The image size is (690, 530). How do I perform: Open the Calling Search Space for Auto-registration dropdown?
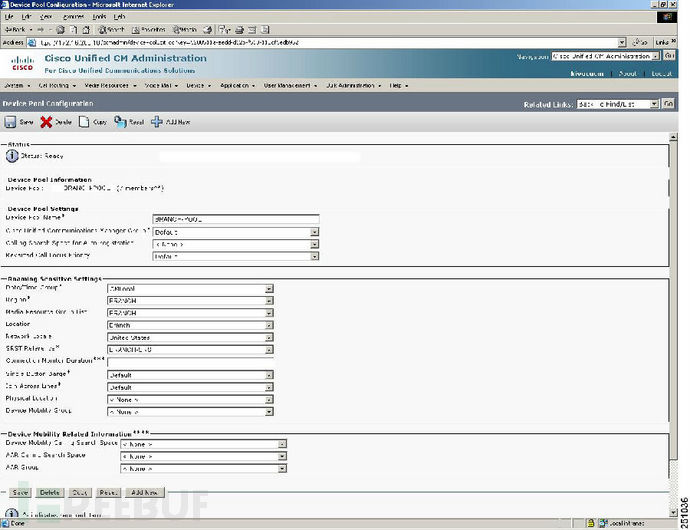pyautogui.click(x=236, y=244)
